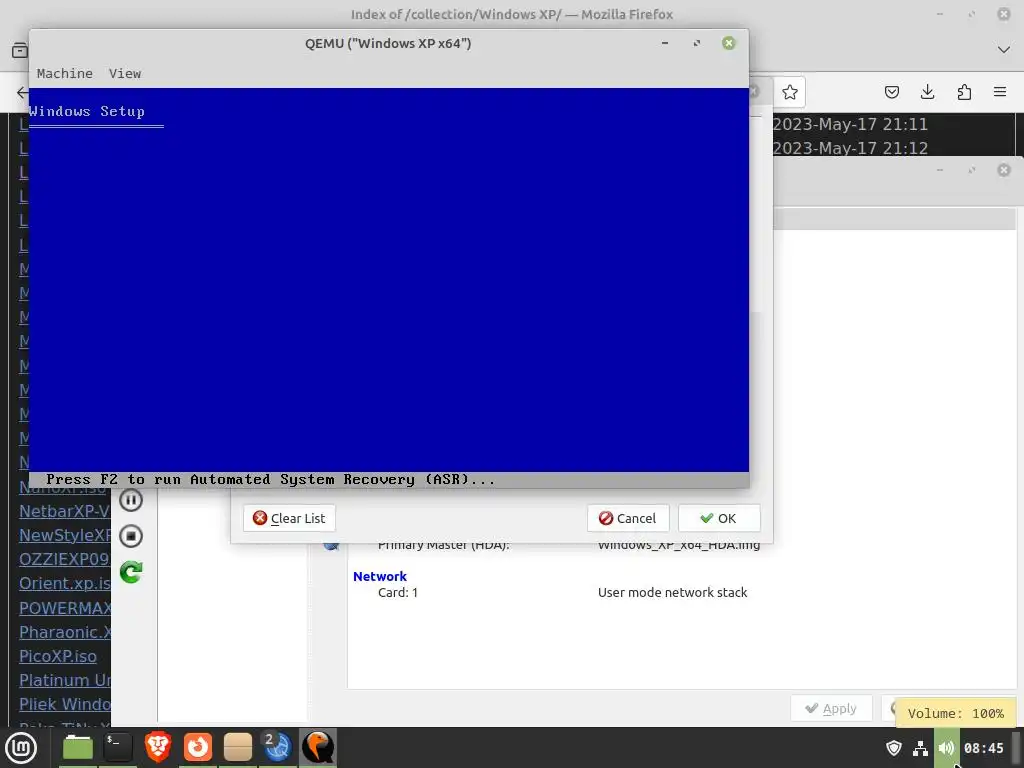
Task: Open the security shield tray icon
Action: [x=893, y=748]
